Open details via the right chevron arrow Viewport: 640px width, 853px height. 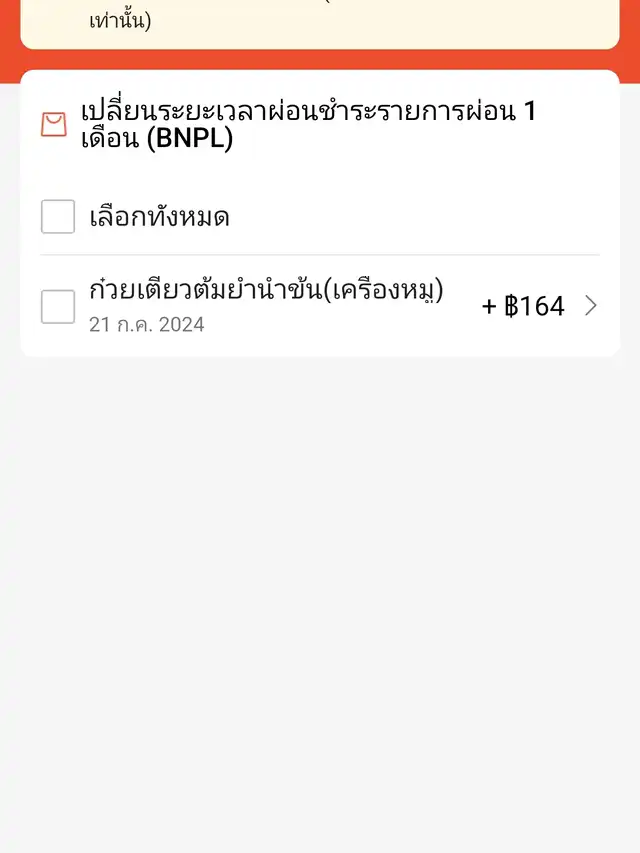590,306
